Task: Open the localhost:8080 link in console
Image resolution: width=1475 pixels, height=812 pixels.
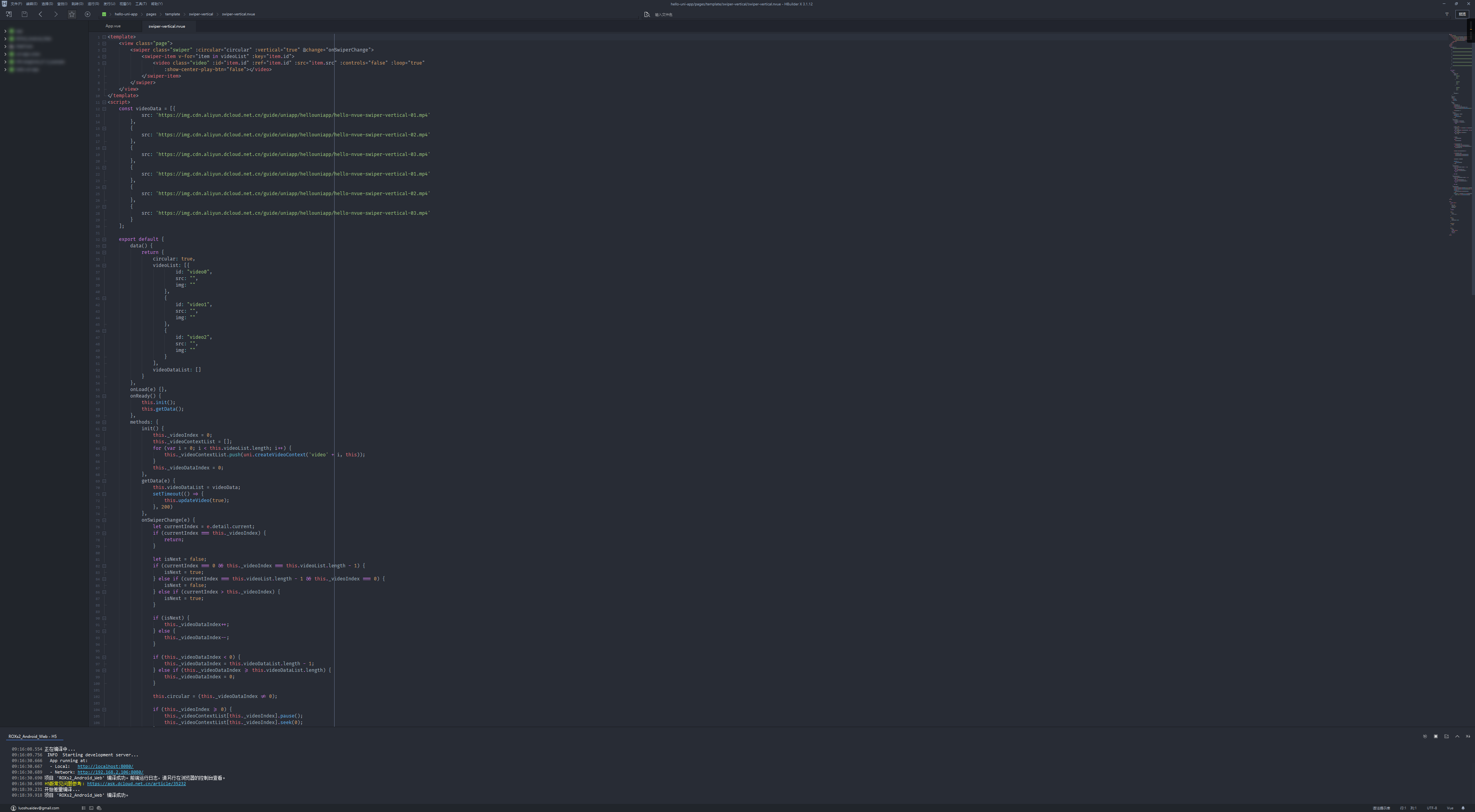Action: click(x=105, y=766)
